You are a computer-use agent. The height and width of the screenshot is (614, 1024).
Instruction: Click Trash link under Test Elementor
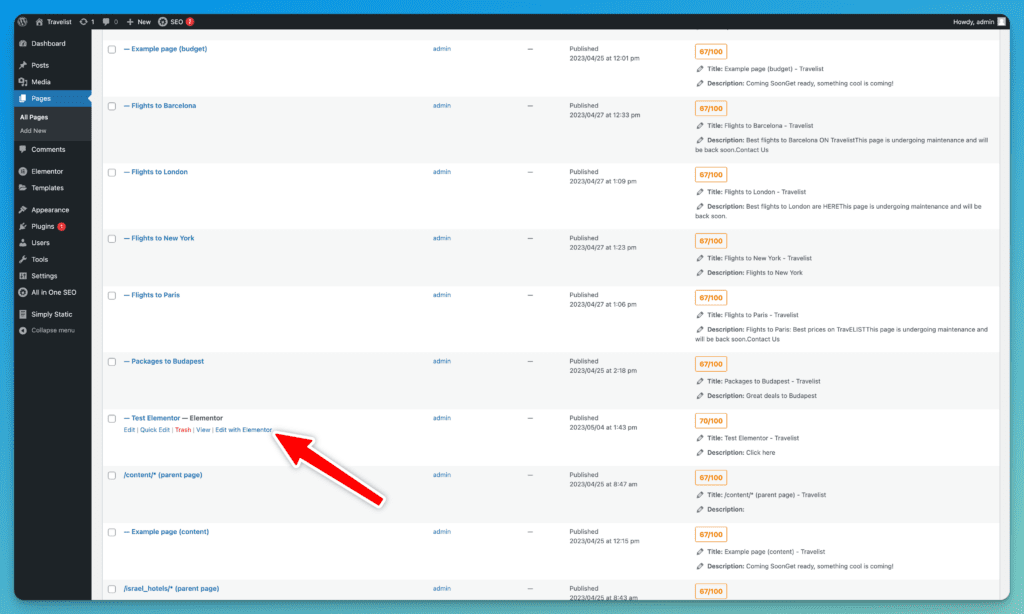click(183, 430)
